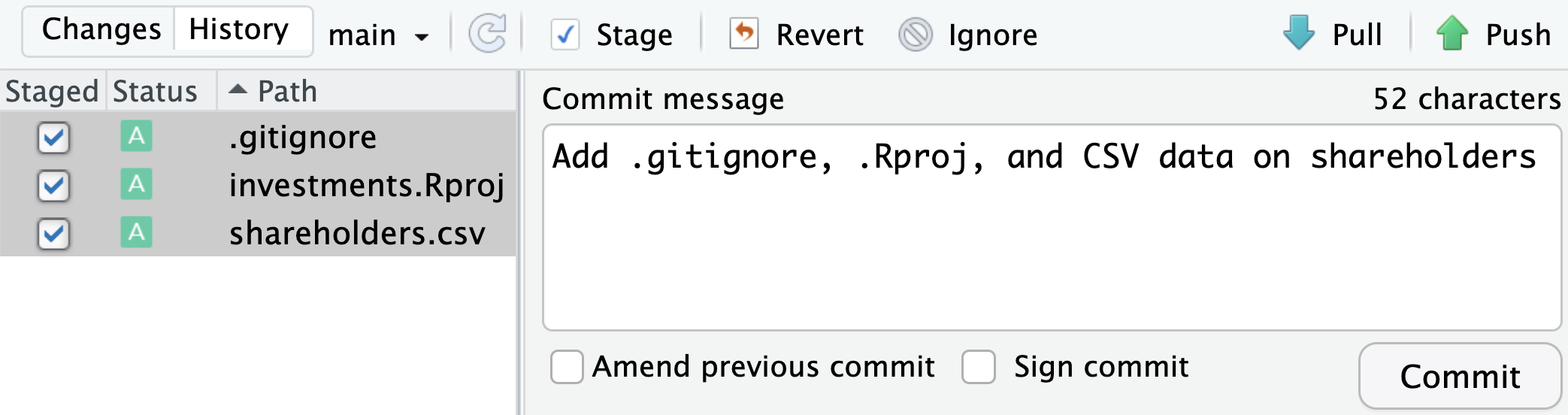The width and height of the screenshot is (1568, 415).
Task: Click the Ignore circle-slash icon
Action: tap(916, 35)
